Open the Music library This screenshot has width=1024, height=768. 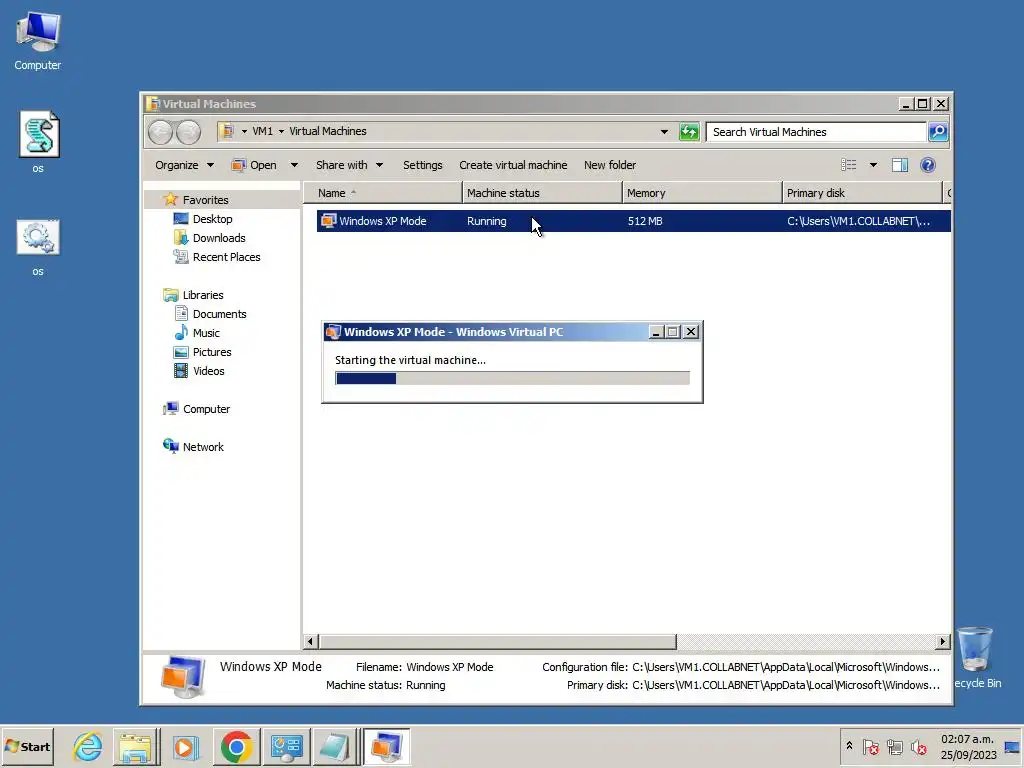point(206,332)
